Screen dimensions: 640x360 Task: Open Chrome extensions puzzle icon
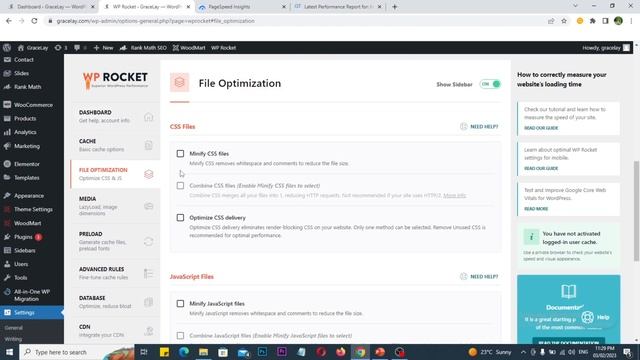pyautogui.click(x=593, y=21)
